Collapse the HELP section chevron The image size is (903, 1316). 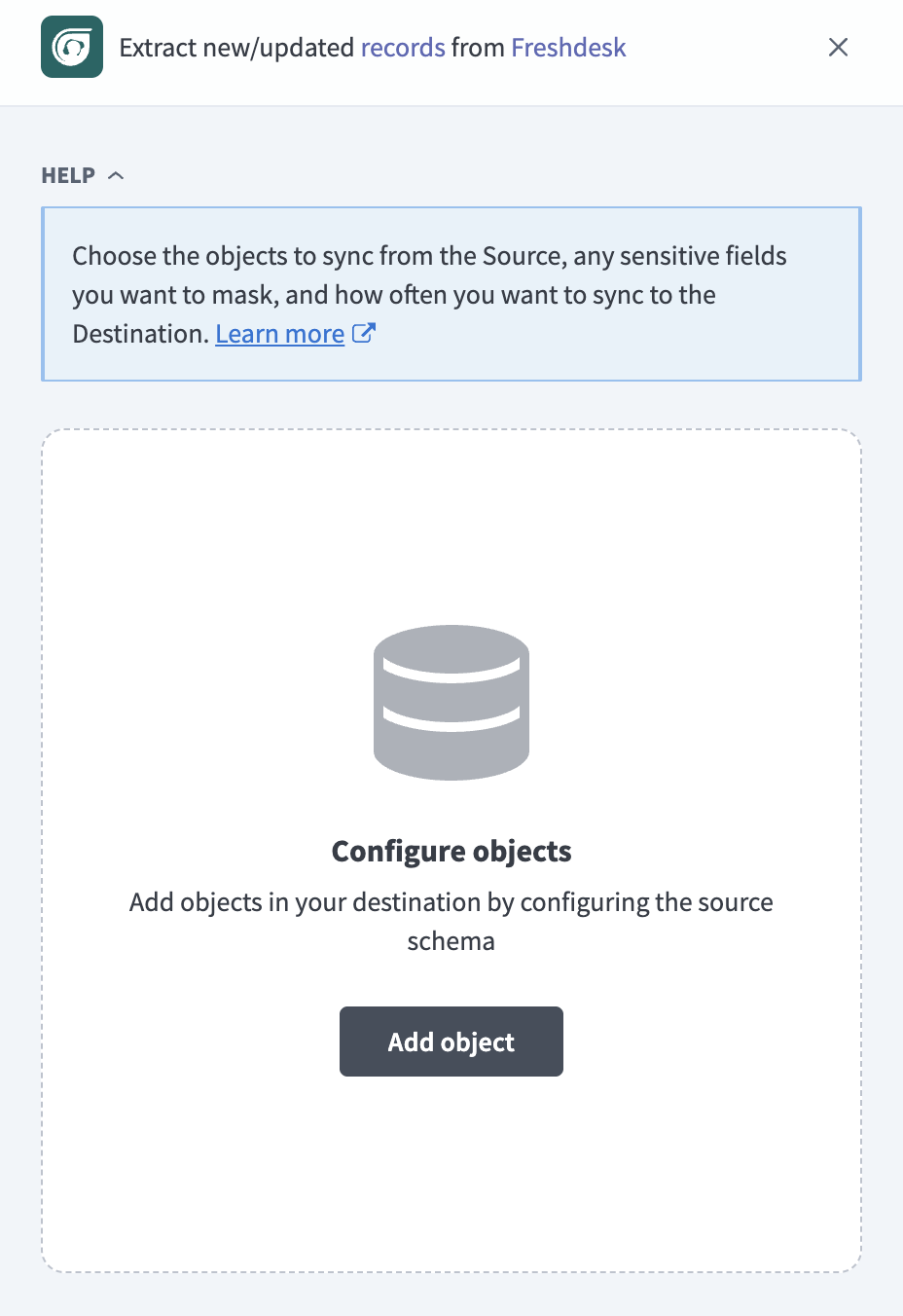pos(116,175)
